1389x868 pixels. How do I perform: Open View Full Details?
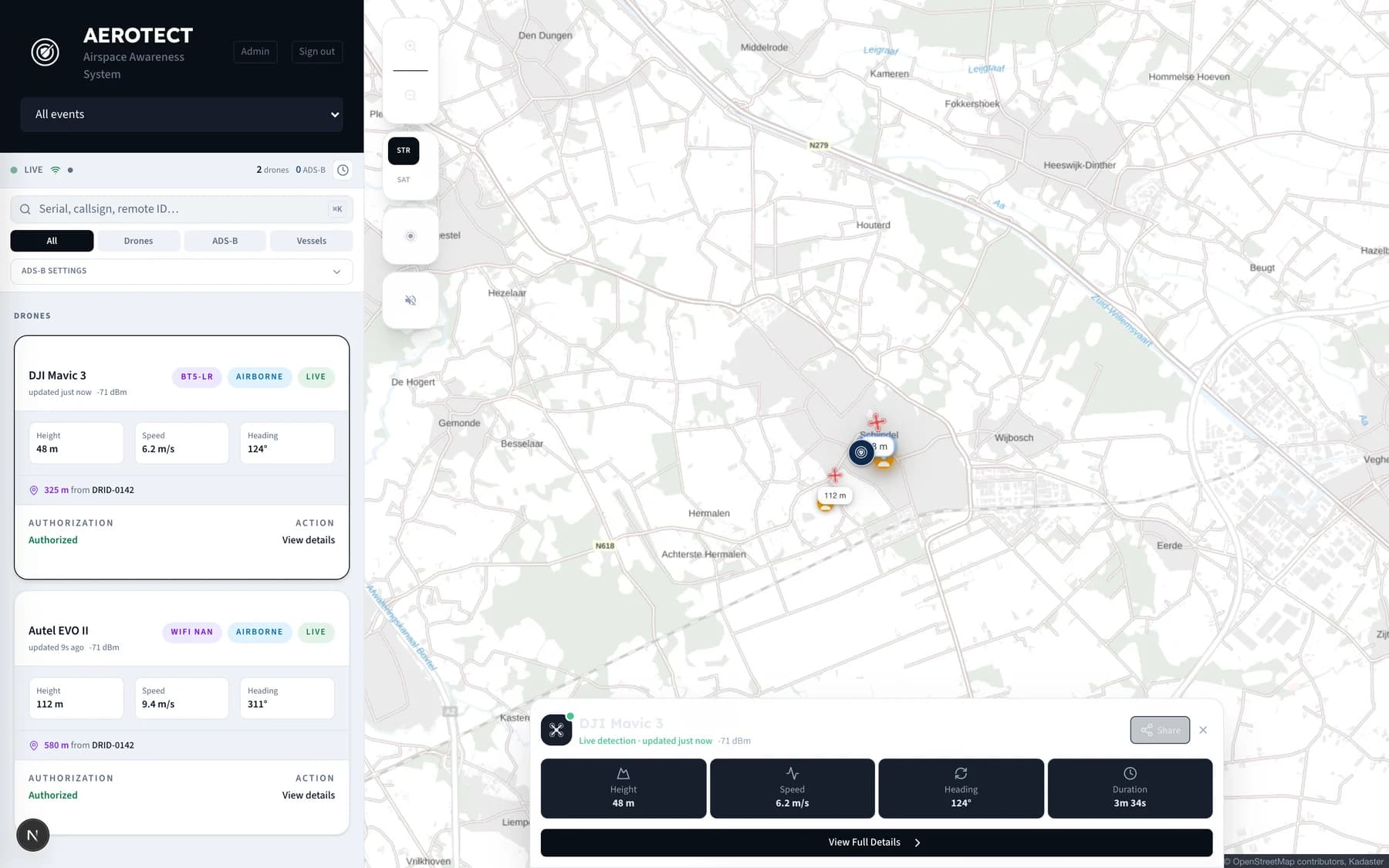point(877,843)
